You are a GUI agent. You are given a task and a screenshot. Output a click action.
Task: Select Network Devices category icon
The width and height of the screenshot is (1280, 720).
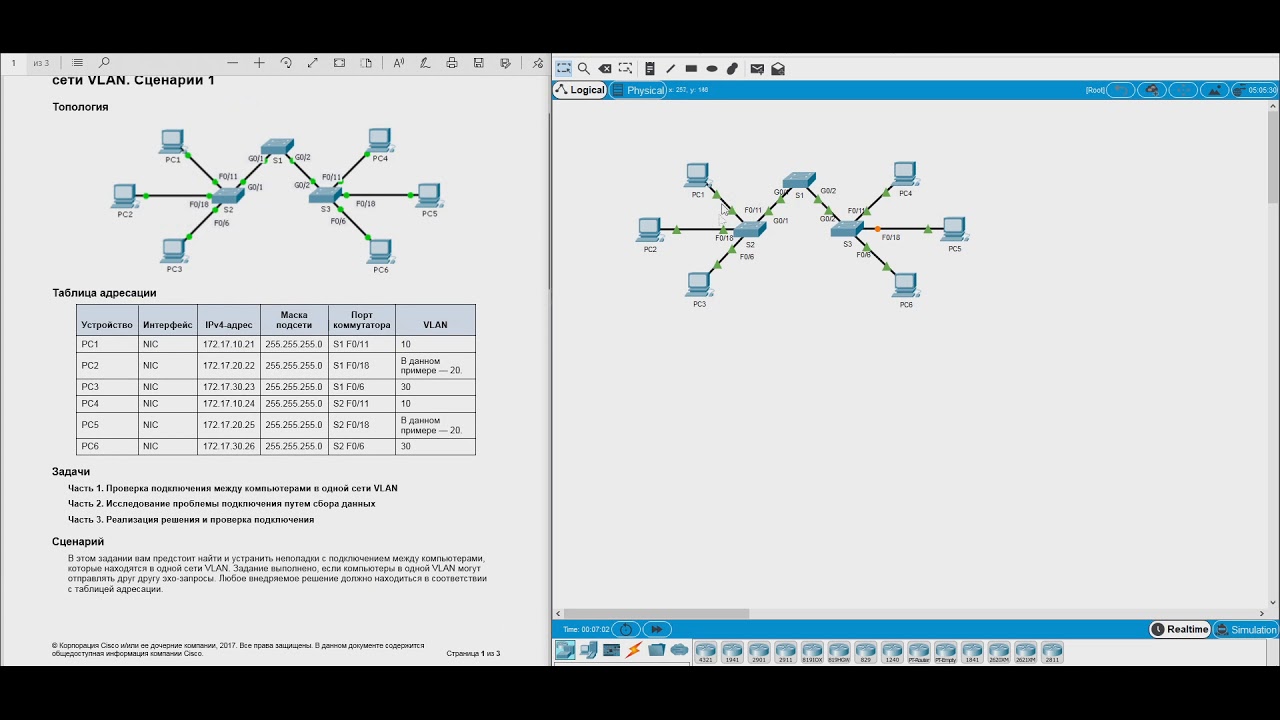click(x=565, y=650)
